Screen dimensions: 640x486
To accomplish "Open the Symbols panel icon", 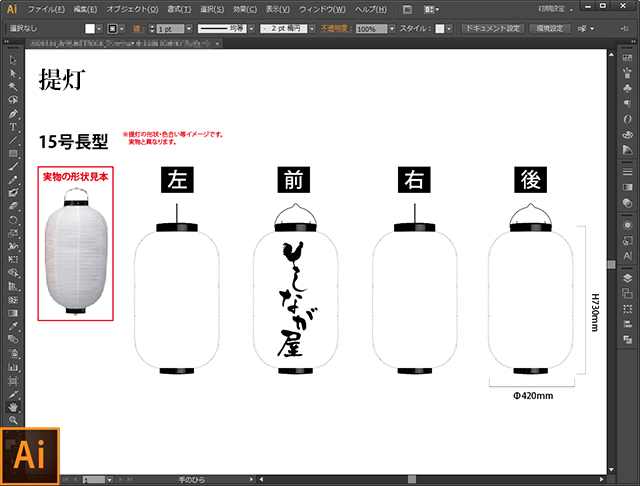I will [x=627, y=88].
